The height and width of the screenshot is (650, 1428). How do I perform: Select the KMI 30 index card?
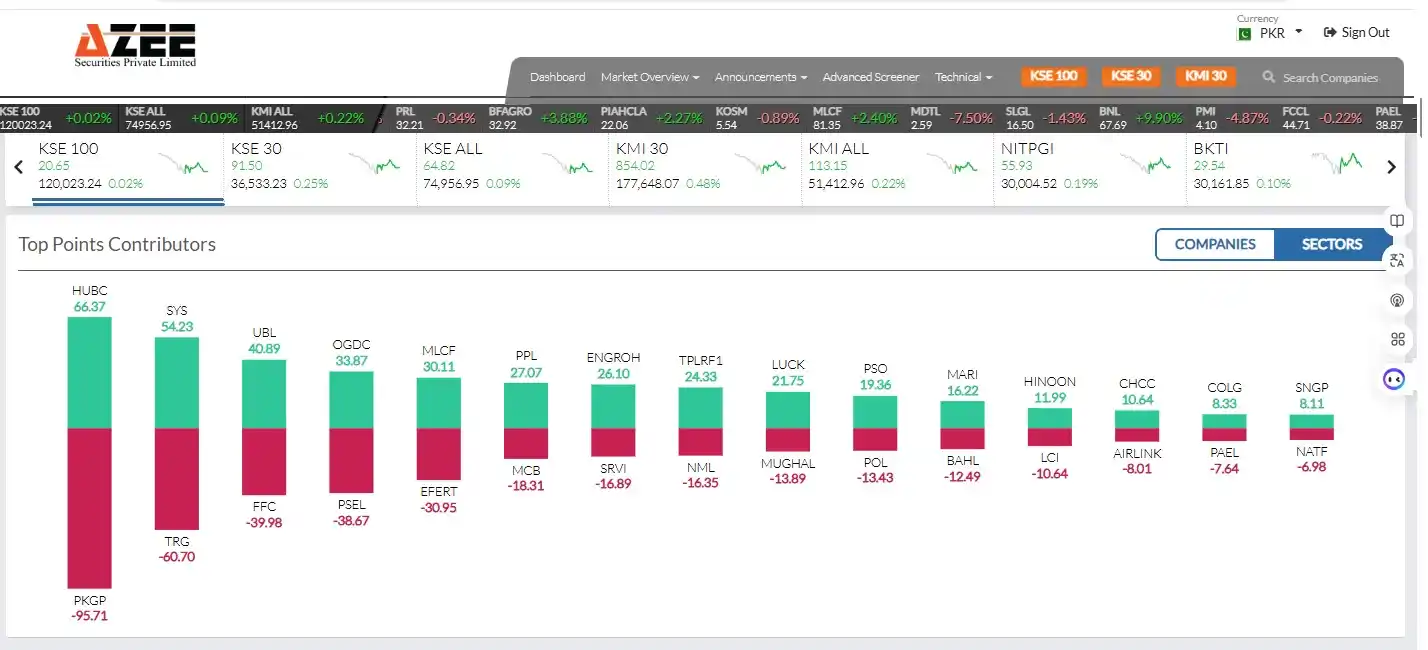point(706,167)
